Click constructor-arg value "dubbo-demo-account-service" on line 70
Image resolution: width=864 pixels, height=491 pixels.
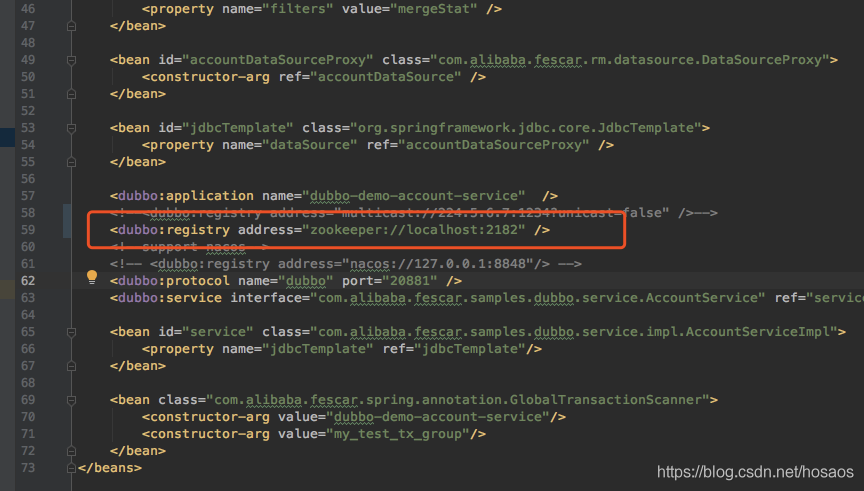[x=438, y=417]
